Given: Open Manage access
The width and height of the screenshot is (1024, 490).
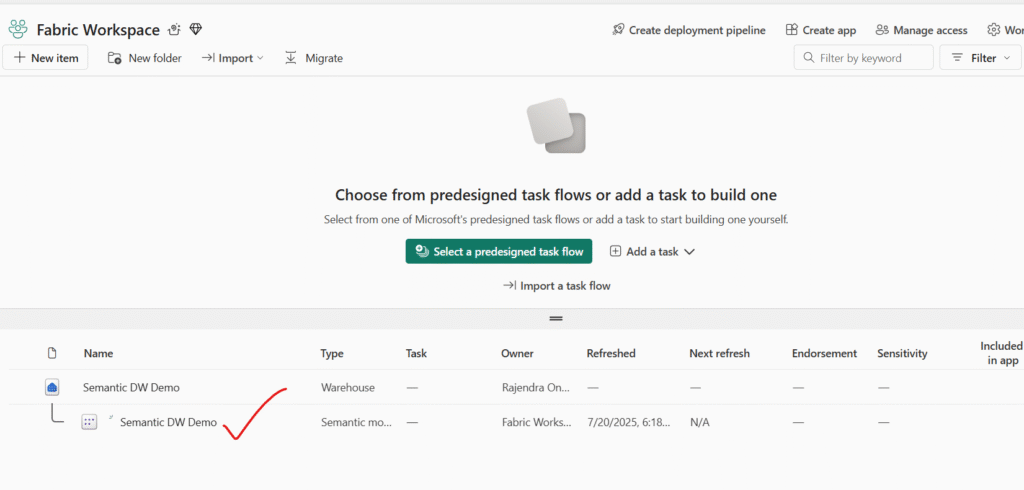Looking at the screenshot, I should 921,30.
